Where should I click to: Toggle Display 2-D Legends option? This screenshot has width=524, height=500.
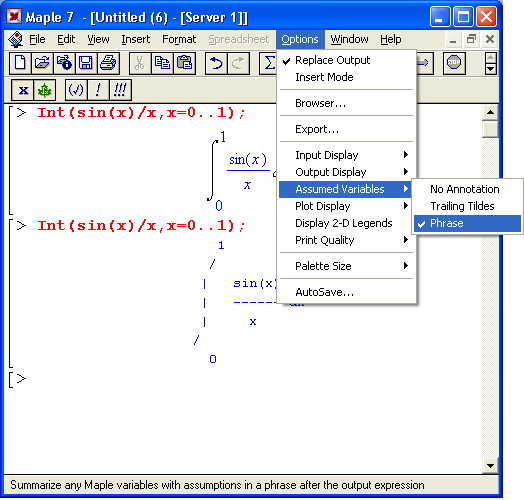(346, 223)
